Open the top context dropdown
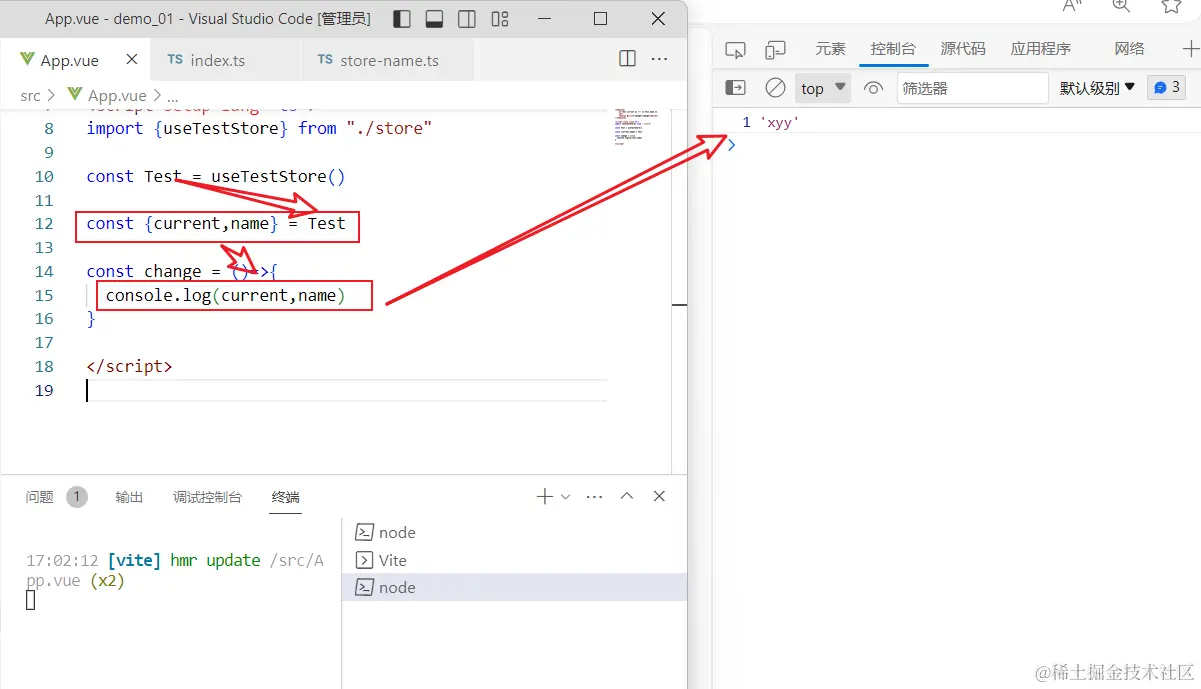1201x689 pixels. (x=823, y=88)
